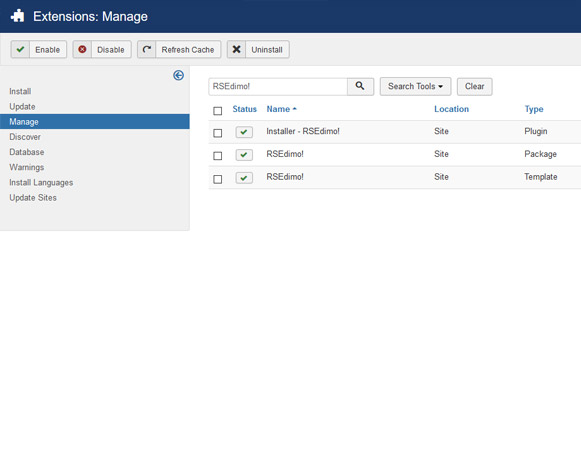Click the Clear button
The image size is (581, 462).
pyautogui.click(x=475, y=86)
